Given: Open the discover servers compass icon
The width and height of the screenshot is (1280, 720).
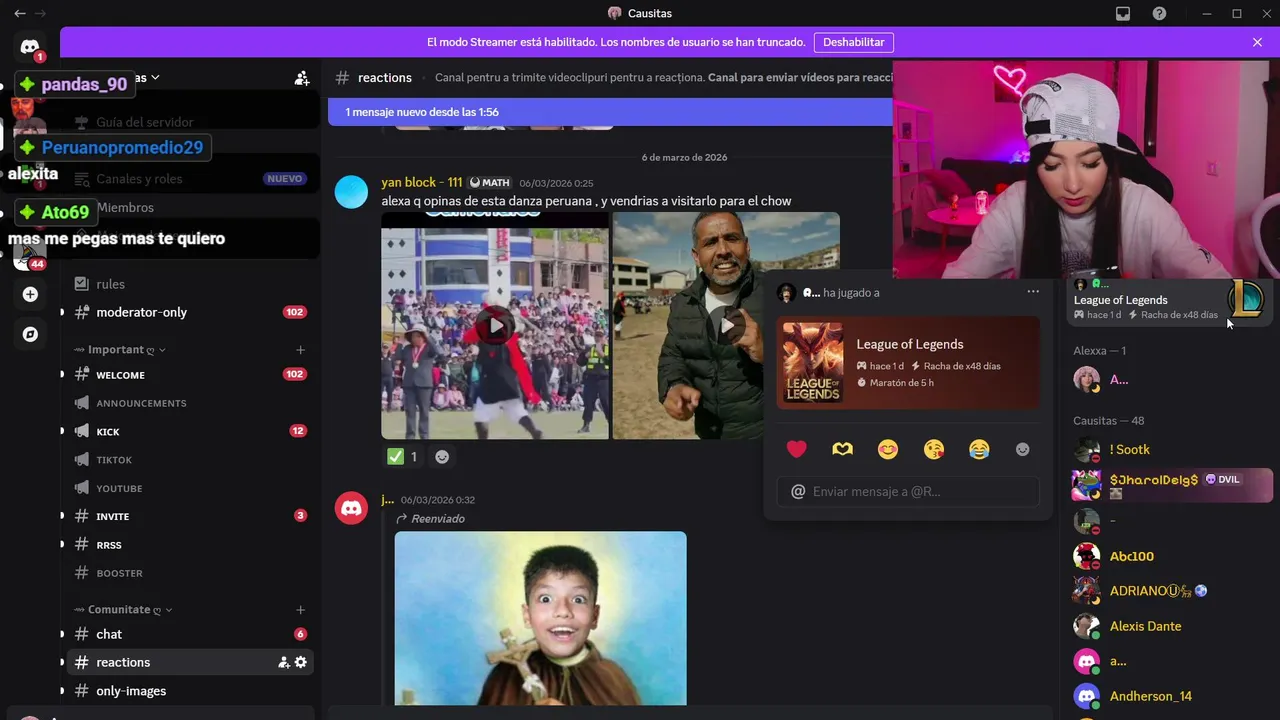Looking at the screenshot, I should (30, 334).
